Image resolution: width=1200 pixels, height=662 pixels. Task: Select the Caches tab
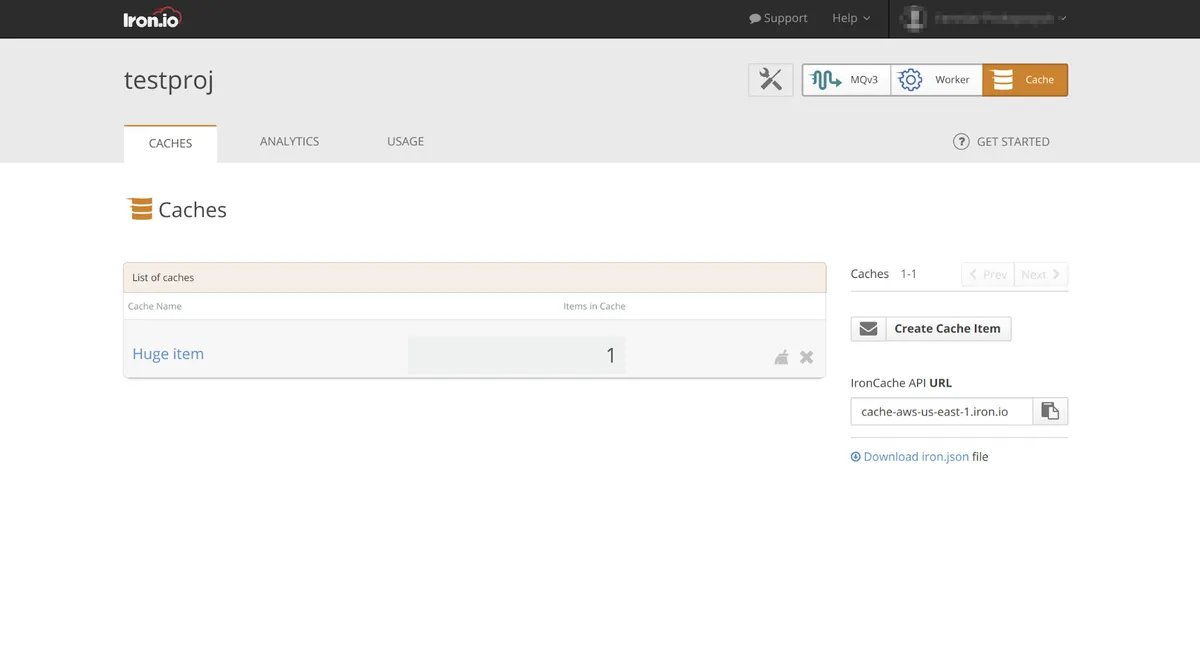[x=170, y=143]
